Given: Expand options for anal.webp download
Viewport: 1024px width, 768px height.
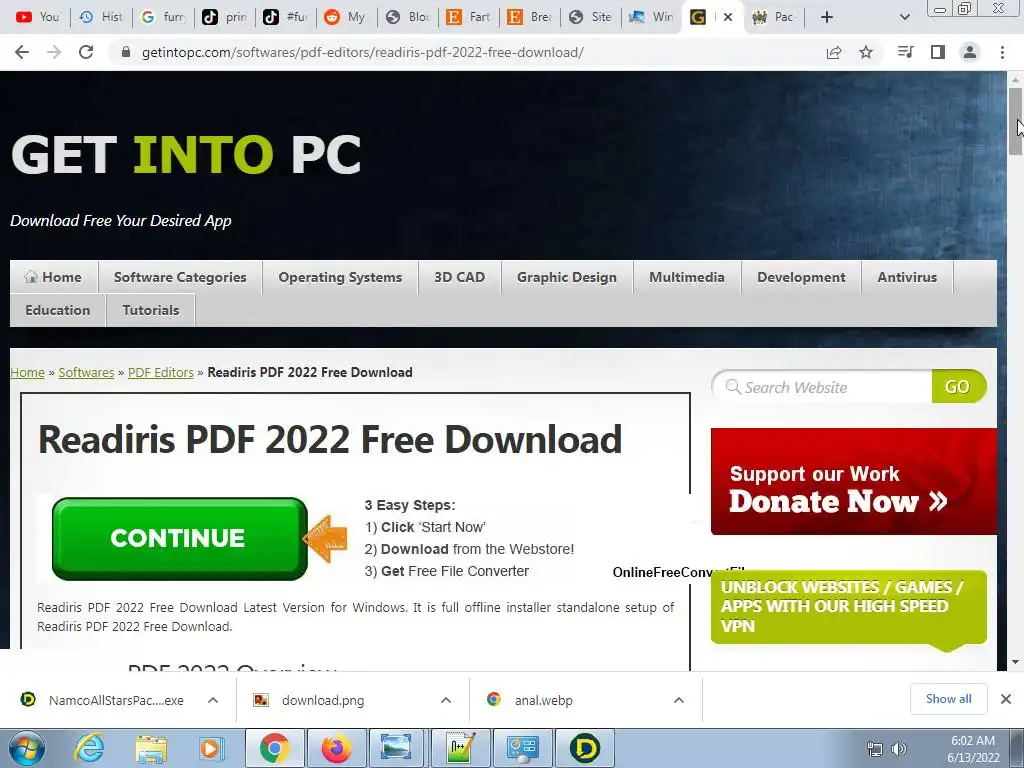Looking at the screenshot, I should [679, 700].
